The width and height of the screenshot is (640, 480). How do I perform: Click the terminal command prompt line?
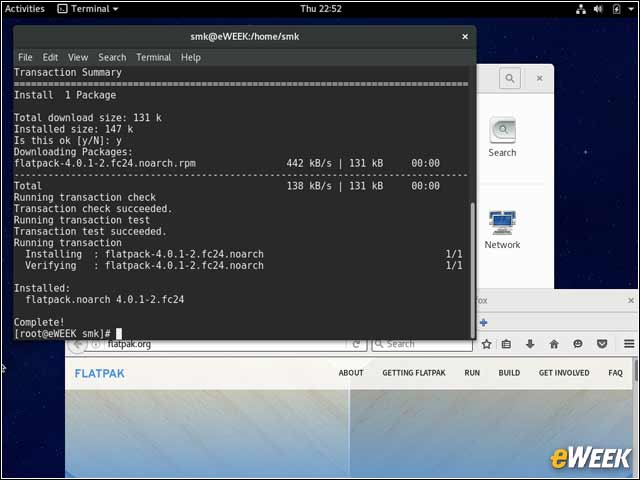tap(68, 333)
